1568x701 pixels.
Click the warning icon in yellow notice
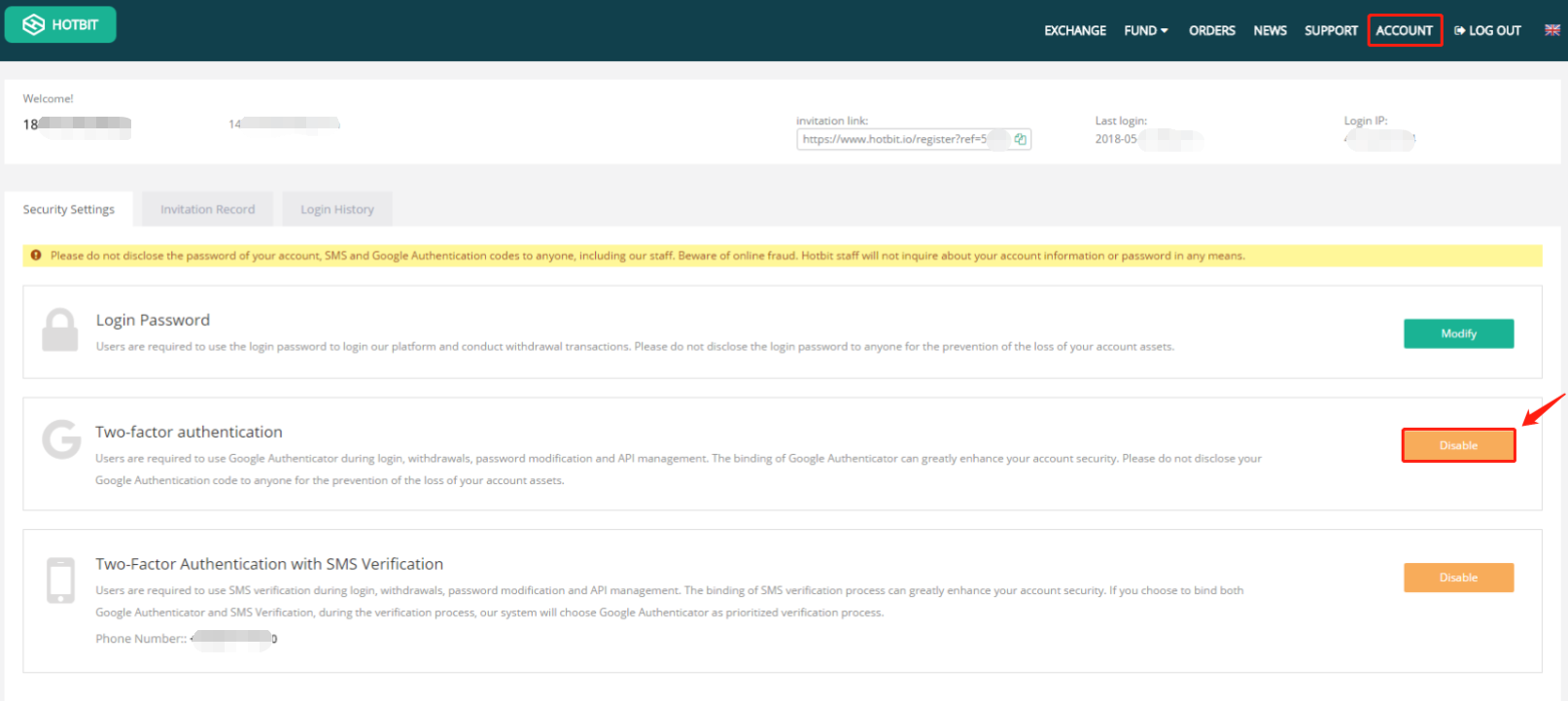[x=36, y=256]
